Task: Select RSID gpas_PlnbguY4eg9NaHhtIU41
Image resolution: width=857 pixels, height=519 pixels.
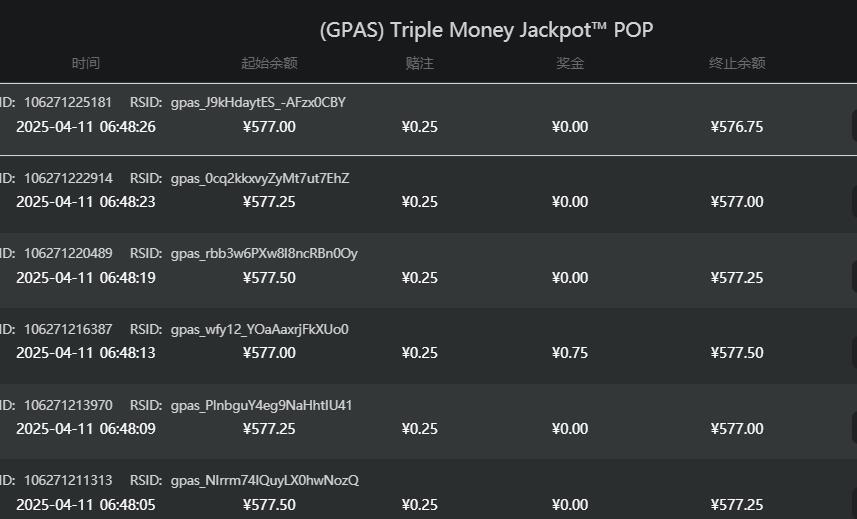Action: pyautogui.click(x=261, y=405)
